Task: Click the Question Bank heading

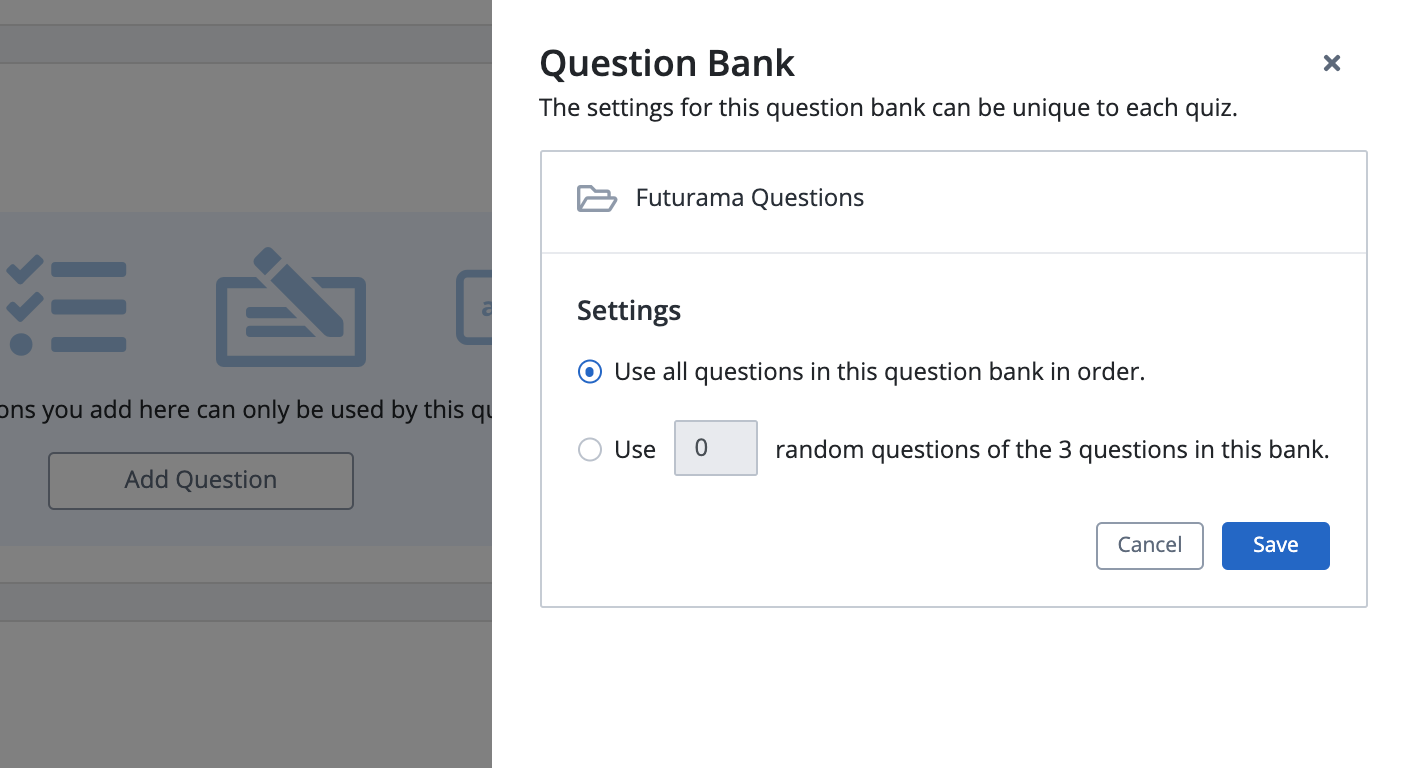Action: 666,64
